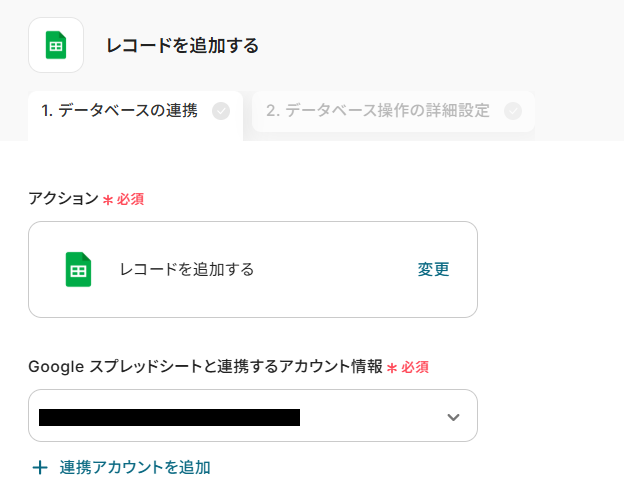Expand the account dropdown chevron arrow
624x495 pixels.
(453, 417)
